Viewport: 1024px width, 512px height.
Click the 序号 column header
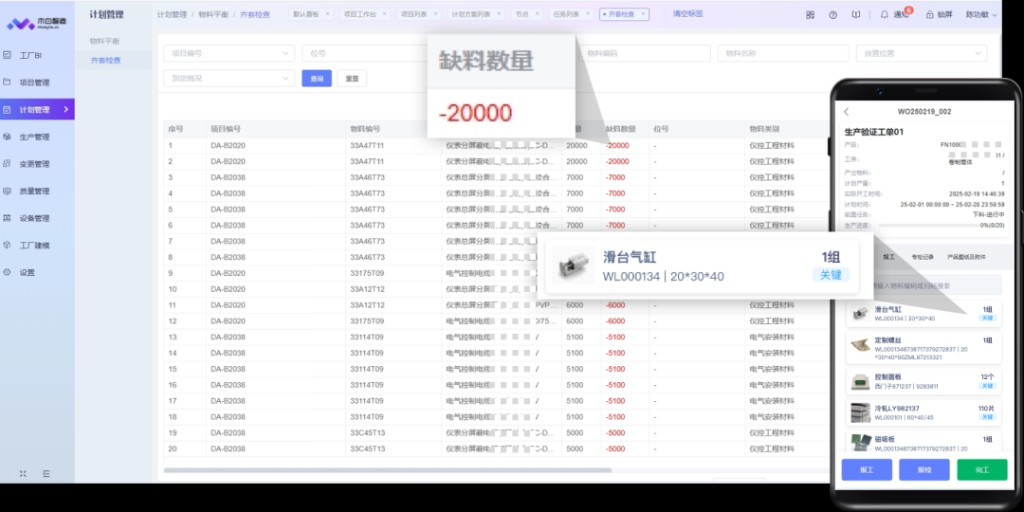tap(175, 129)
